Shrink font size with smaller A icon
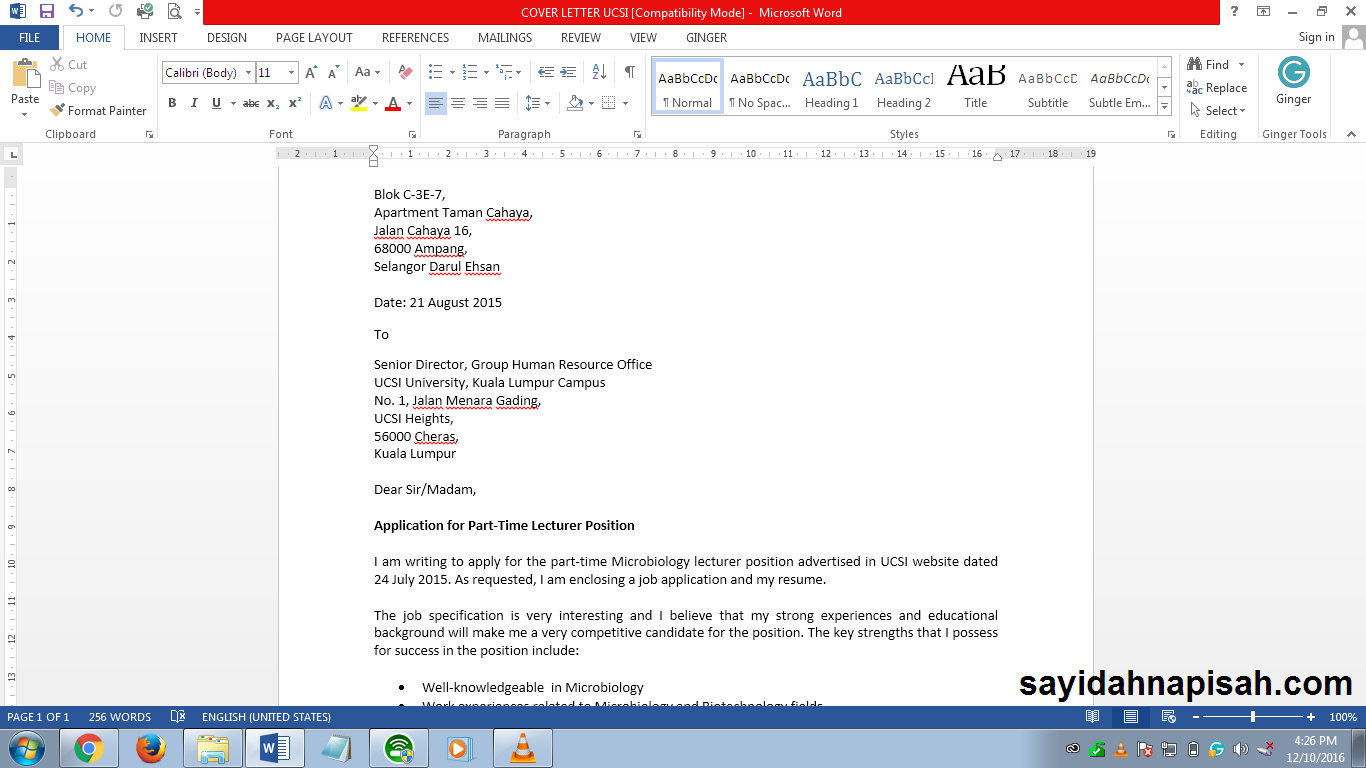The image size is (1366, 768). (334, 72)
